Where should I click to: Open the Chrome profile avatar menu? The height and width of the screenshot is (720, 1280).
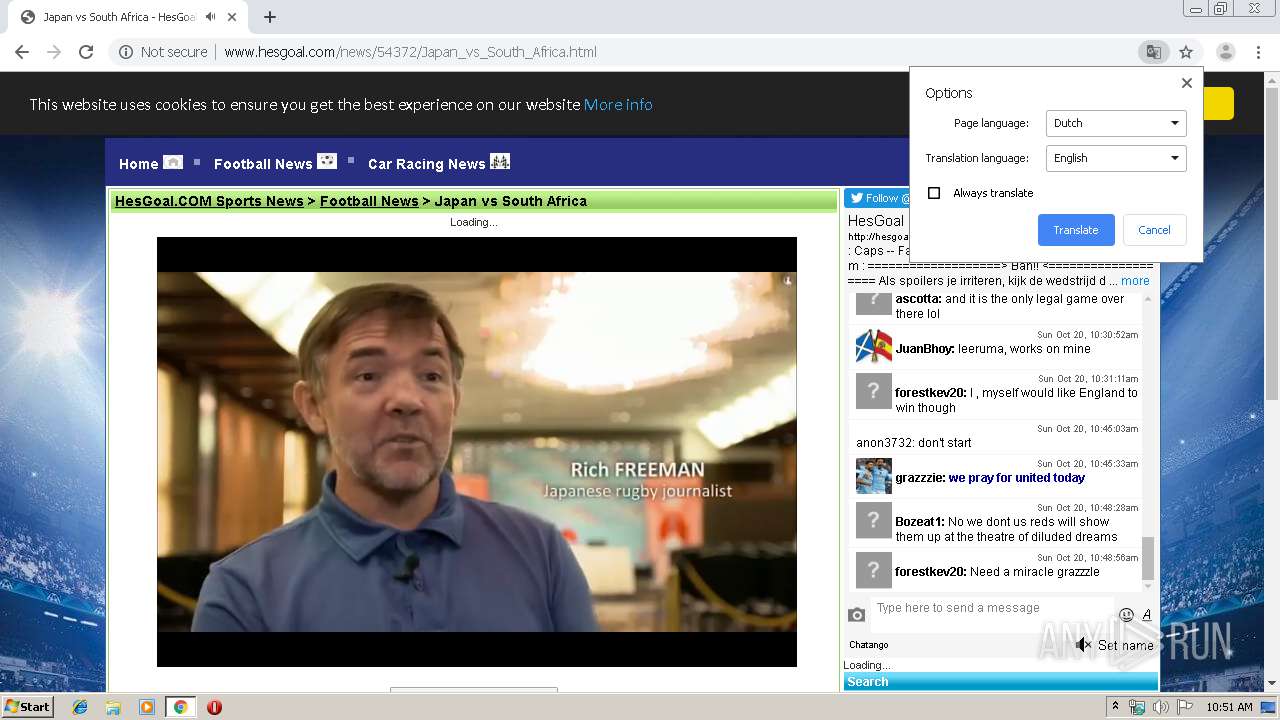[x=1225, y=52]
